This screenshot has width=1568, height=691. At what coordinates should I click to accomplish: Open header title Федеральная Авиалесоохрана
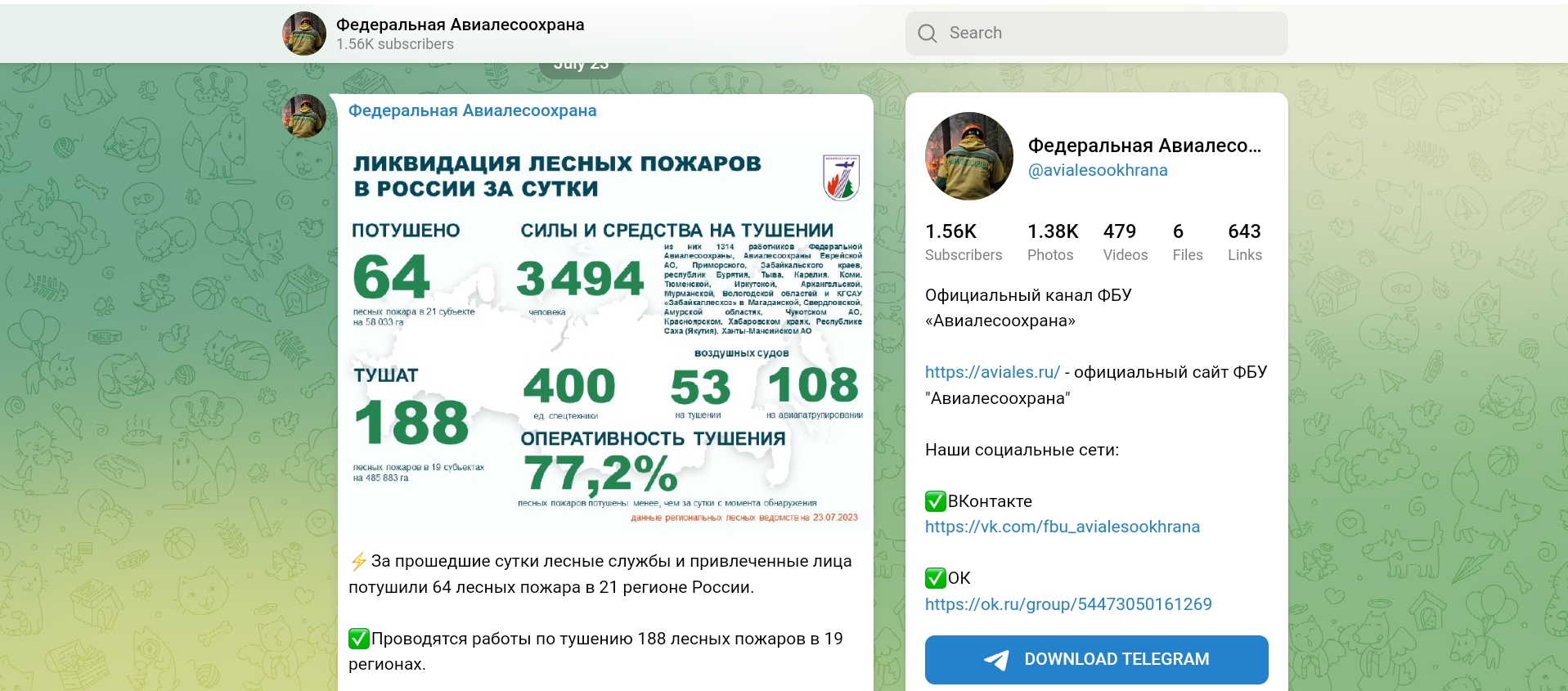tap(460, 25)
